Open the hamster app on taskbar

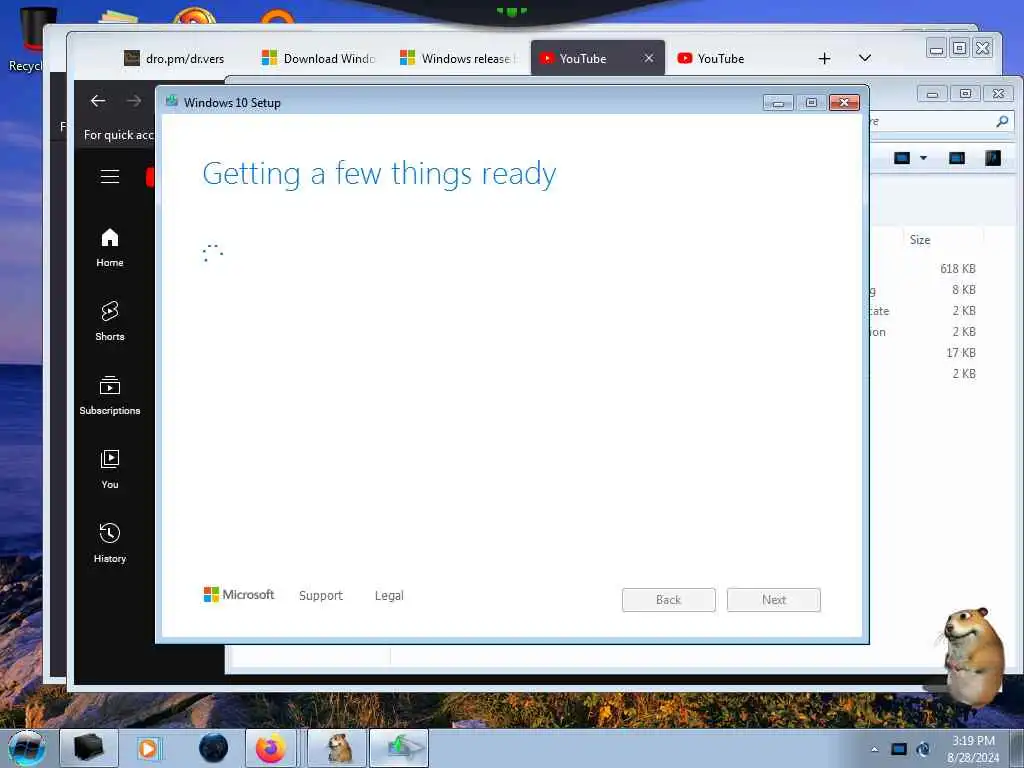click(x=338, y=748)
